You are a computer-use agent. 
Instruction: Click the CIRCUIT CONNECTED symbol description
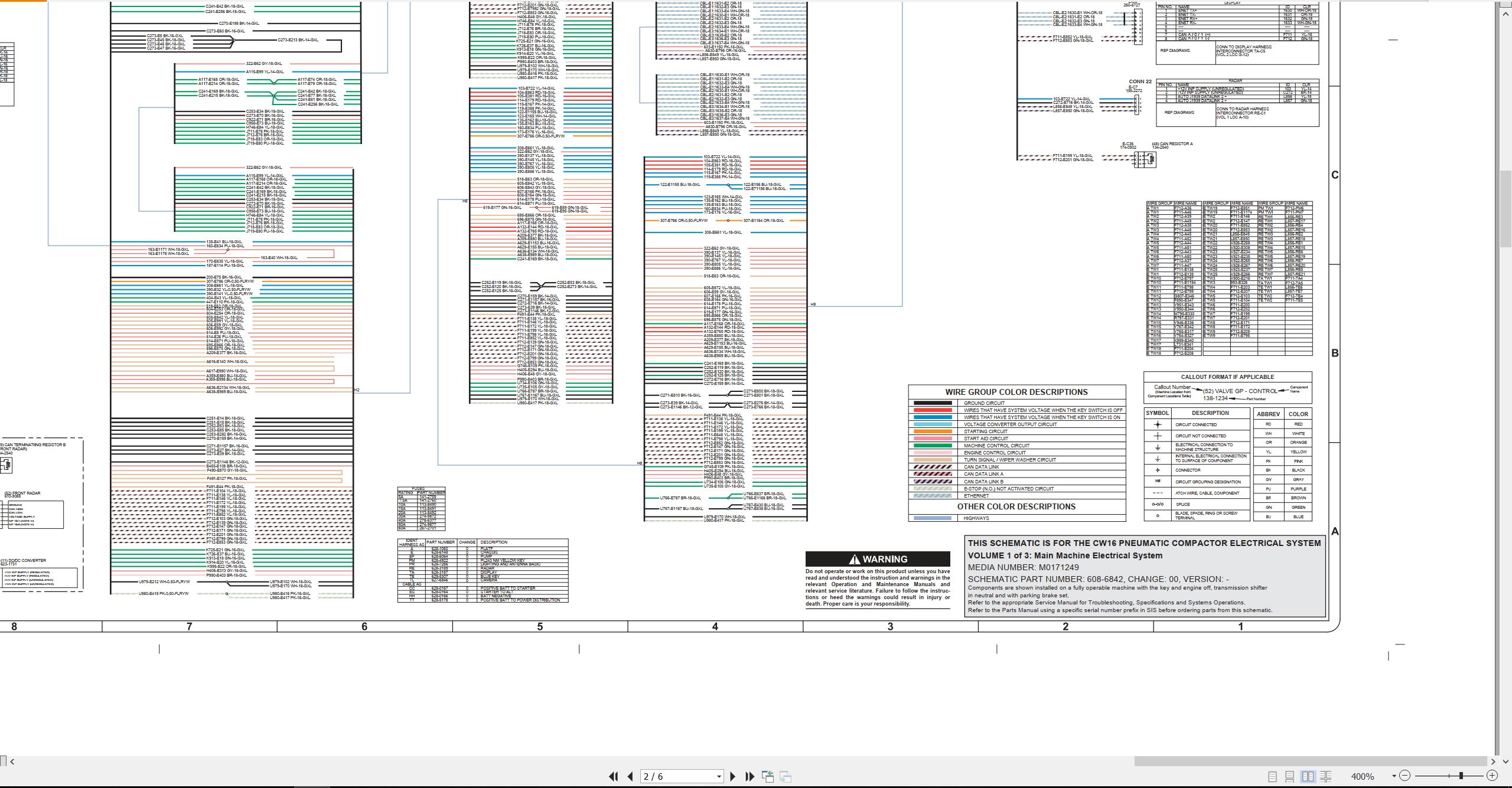point(1195,424)
